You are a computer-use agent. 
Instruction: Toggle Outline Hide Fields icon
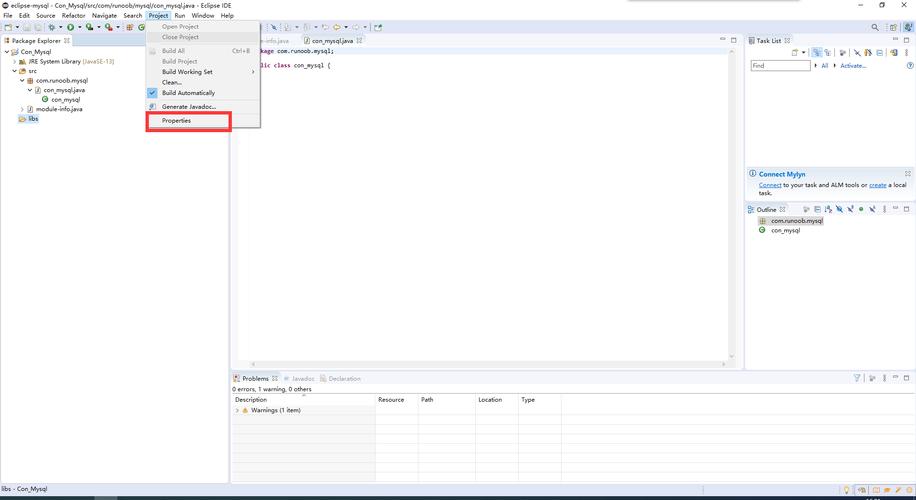click(839, 209)
